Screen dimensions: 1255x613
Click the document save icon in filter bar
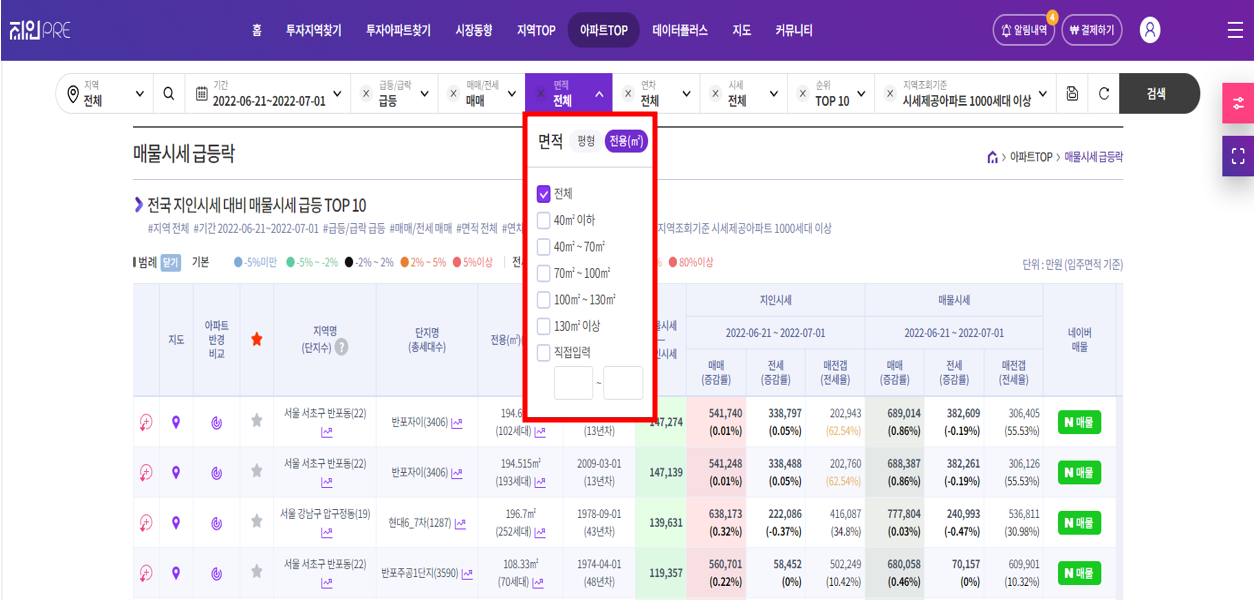(1072, 94)
